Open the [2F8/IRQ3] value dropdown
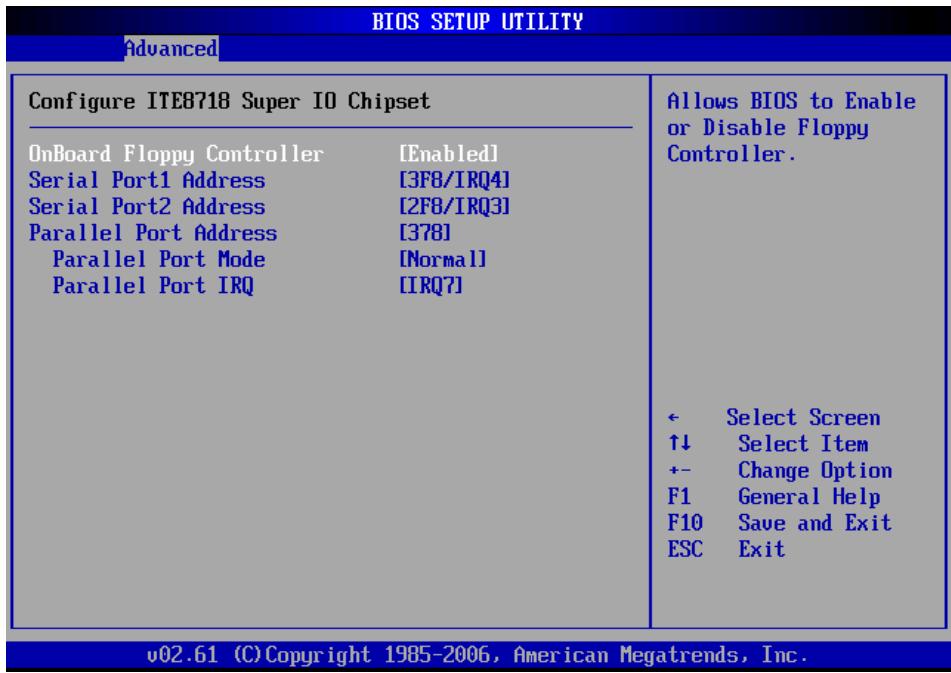This screenshot has height=673, width=951. pyautogui.click(x=454, y=207)
